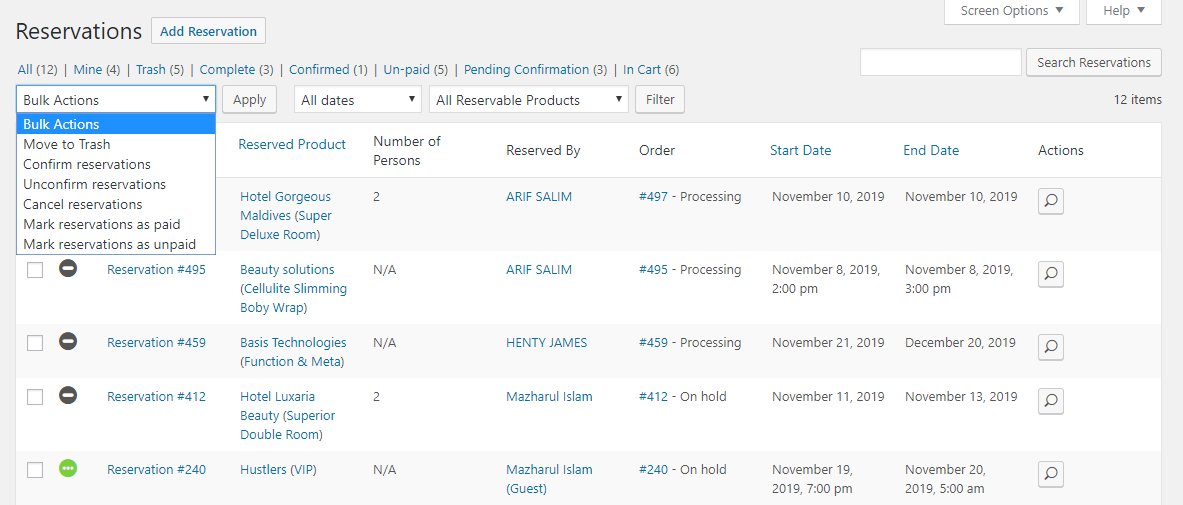Click the dark status icon for Reservation #459

(x=68, y=342)
